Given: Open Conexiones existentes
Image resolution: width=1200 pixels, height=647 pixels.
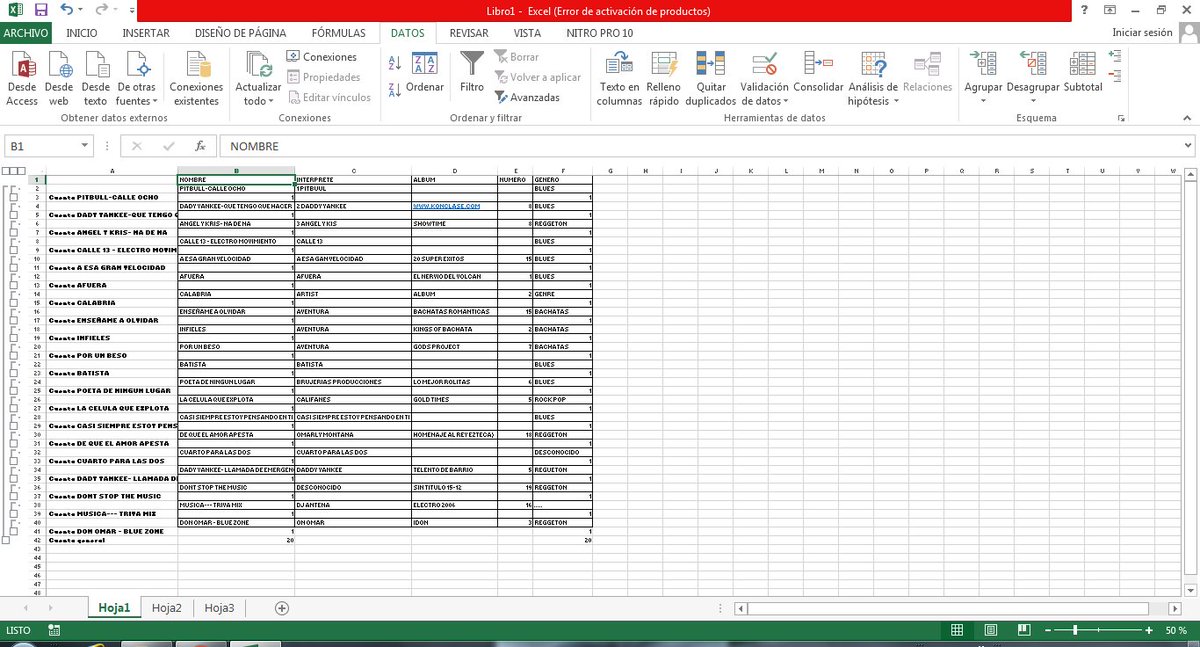Looking at the screenshot, I should 196,79.
